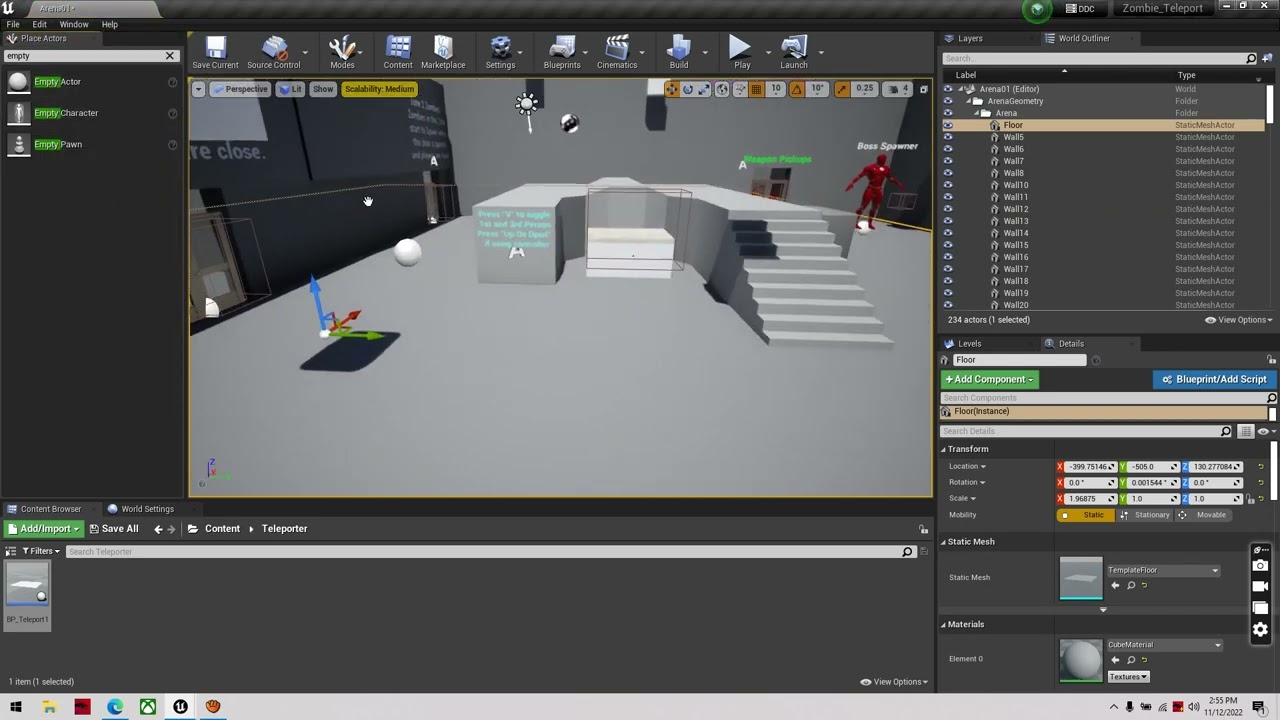
Task: Open the scale snap 0.25 dropdown
Action: point(865,89)
